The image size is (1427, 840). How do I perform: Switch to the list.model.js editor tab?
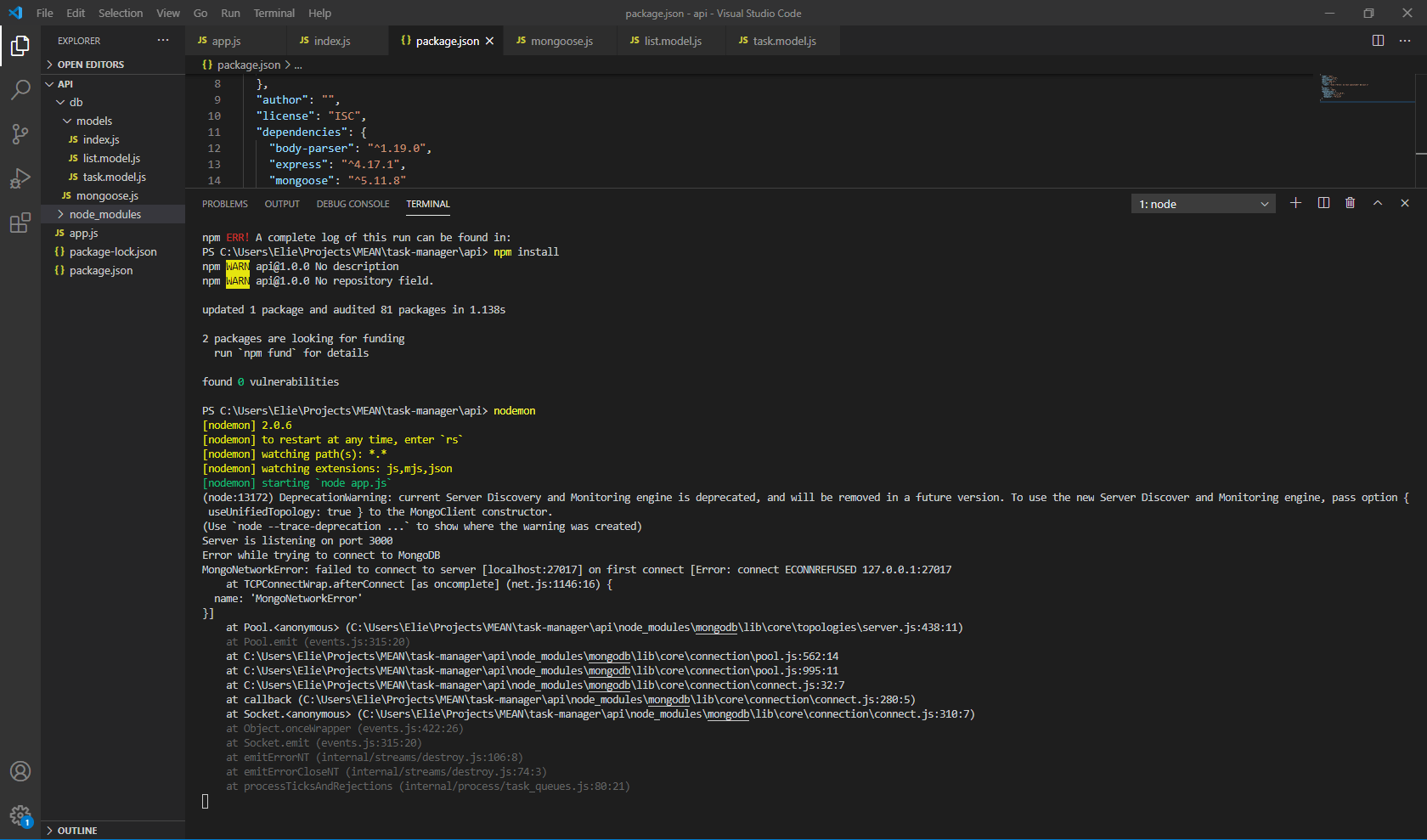pyautogui.click(x=673, y=41)
